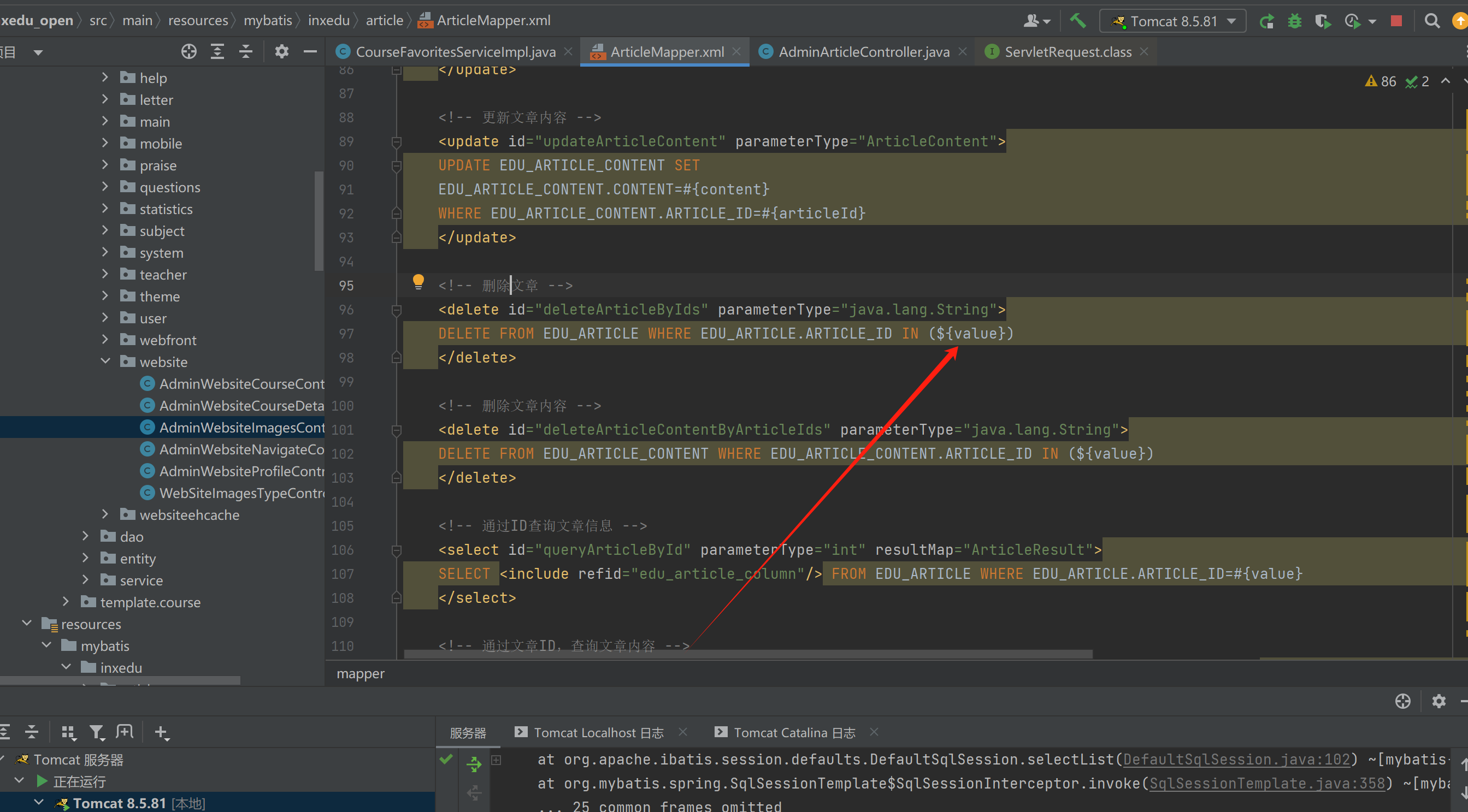
Task: Stop the running Tomcat server
Action: 1396,21
